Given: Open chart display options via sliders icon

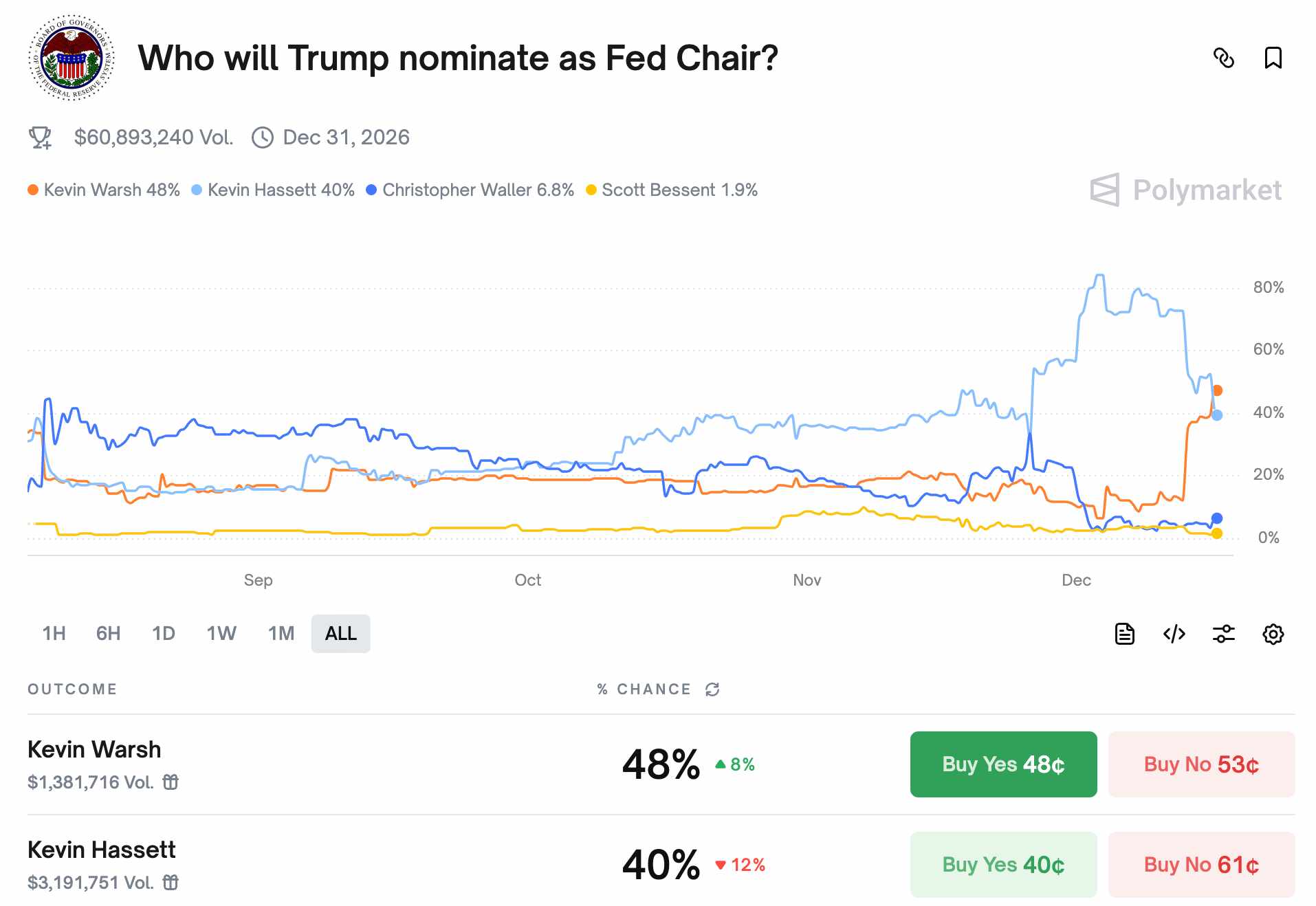Looking at the screenshot, I should click(x=1223, y=634).
